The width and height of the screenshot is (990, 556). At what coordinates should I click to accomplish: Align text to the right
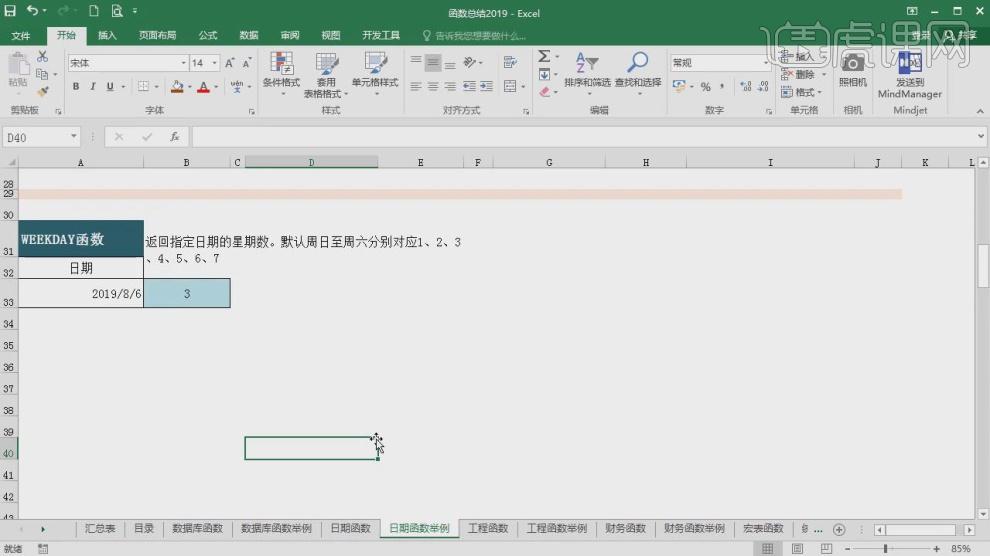450,86
